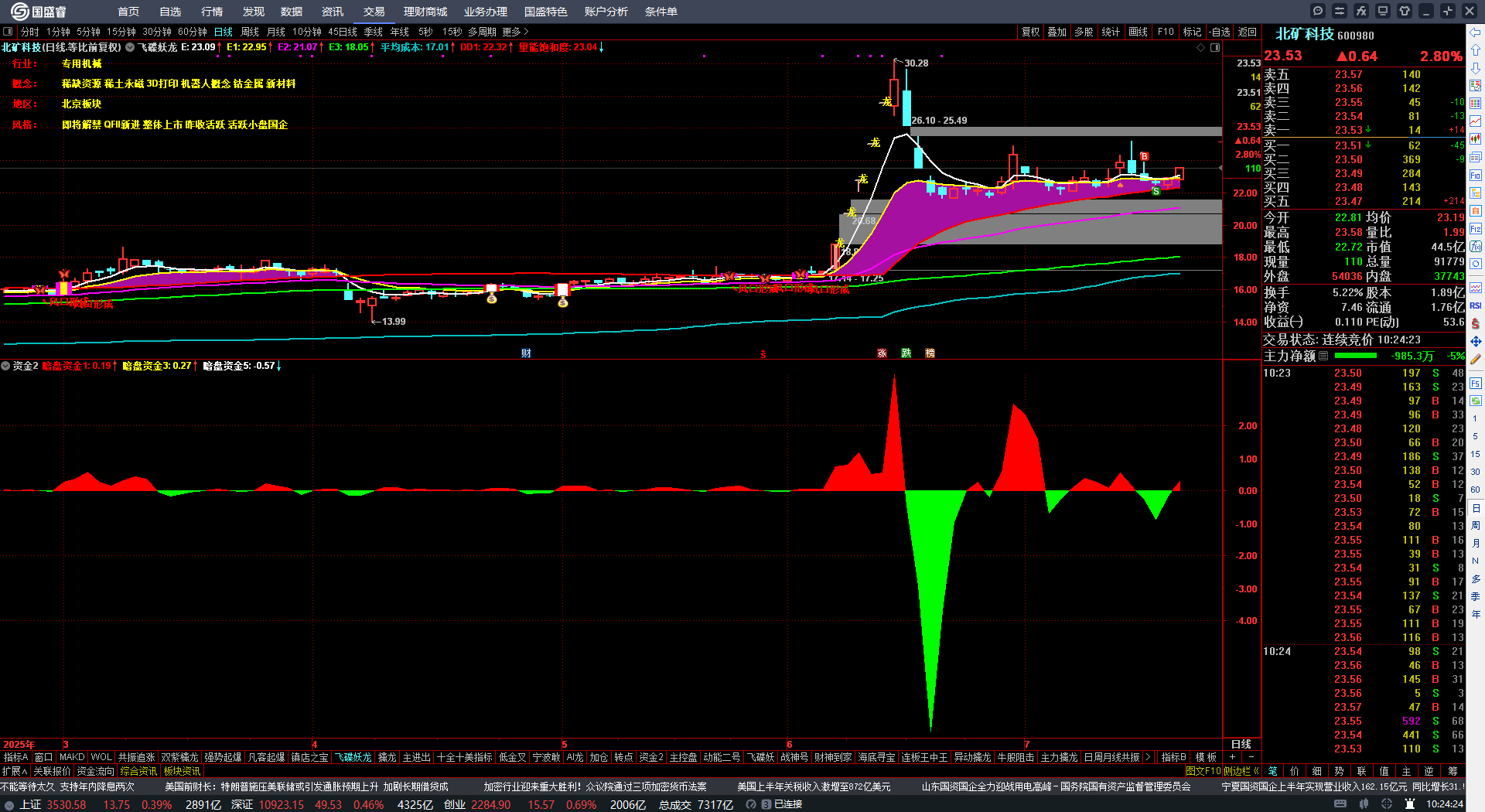The width and height of the screenshot is (1485, 812).
Task: Open the Fiz icon in right sidebar
Action: pos(1476,229)
